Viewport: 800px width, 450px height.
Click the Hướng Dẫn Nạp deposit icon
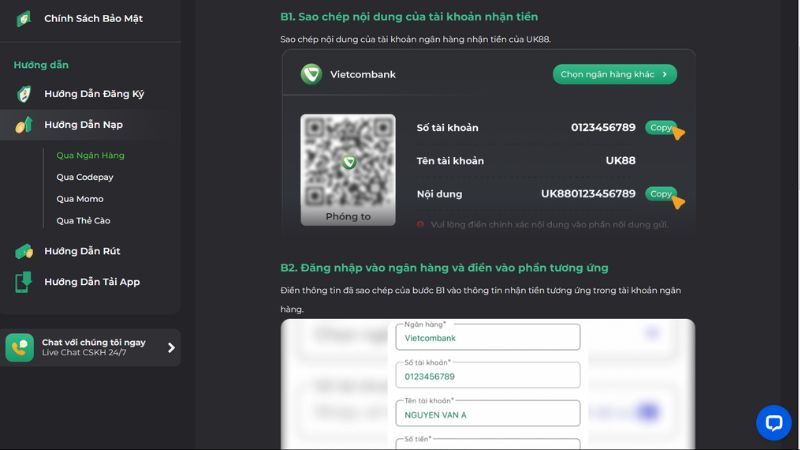tap(23, 125)
